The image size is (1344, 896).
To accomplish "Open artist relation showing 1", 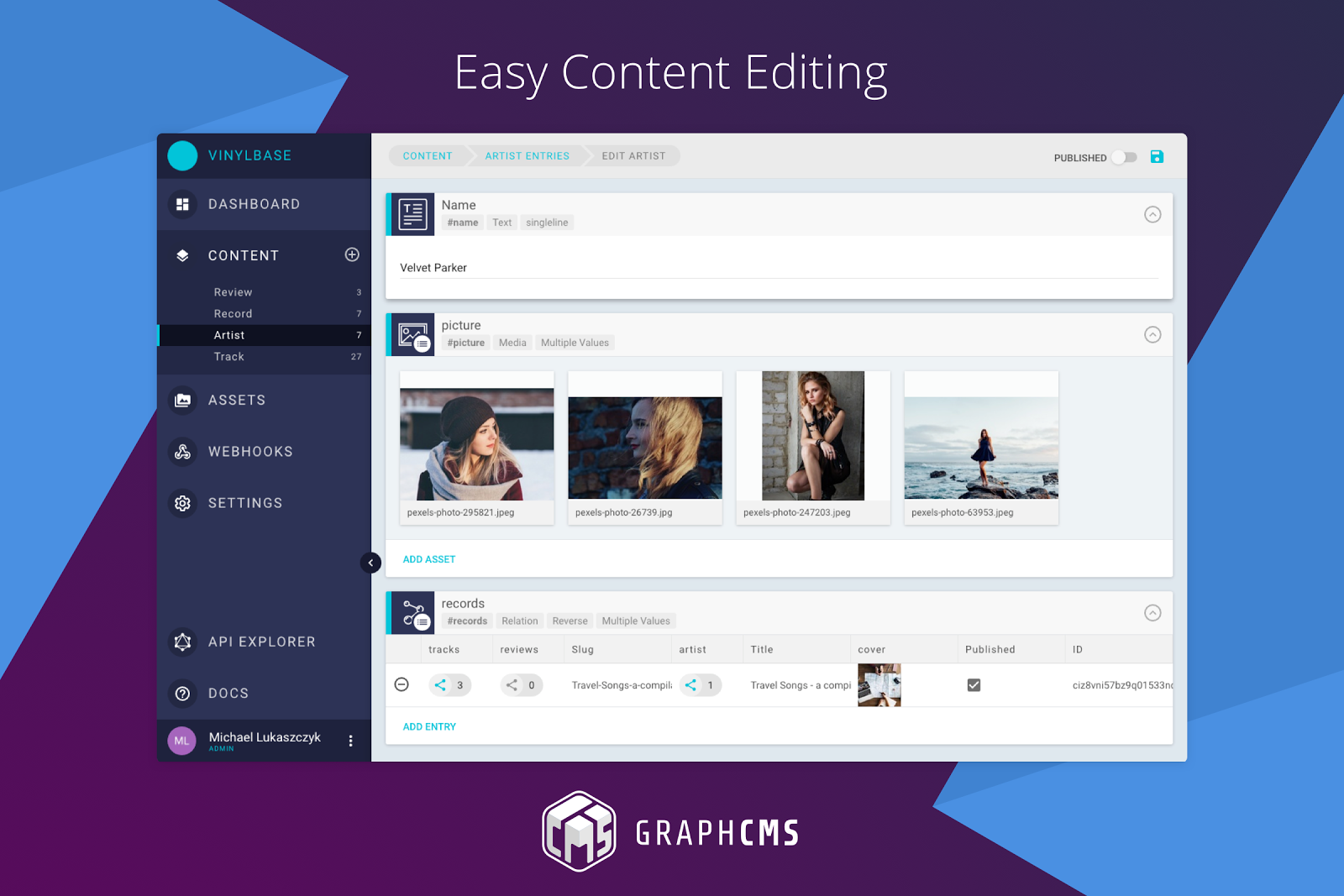I will point(701,685).
